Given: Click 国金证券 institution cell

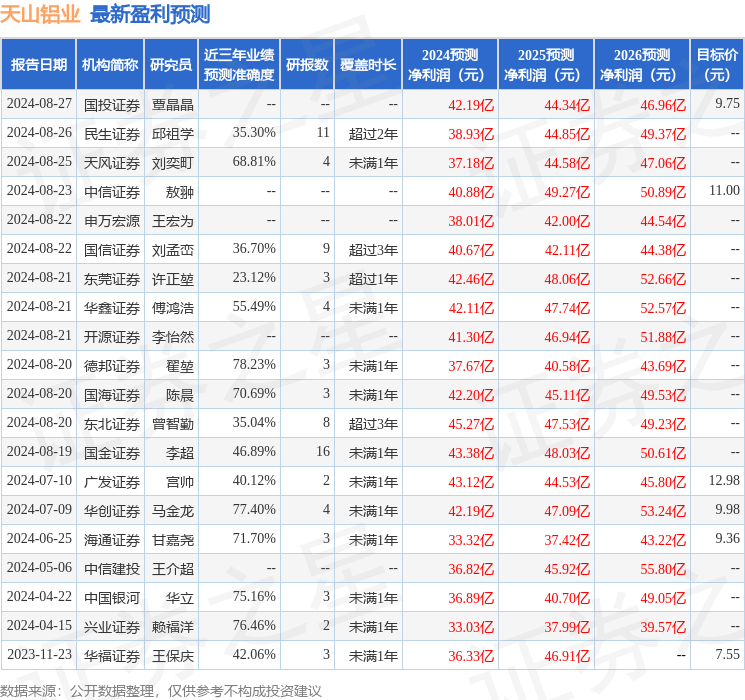Looking at the screenshot, I should coord(112,453).
